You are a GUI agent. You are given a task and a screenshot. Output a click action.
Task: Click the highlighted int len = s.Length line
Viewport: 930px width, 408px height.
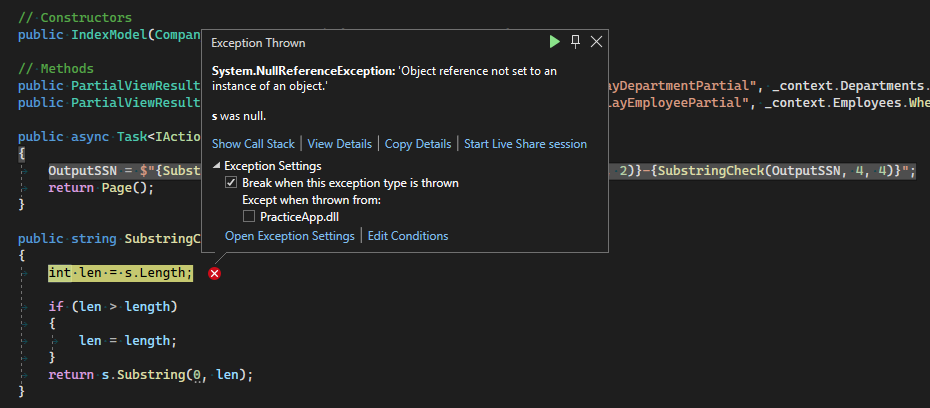[x=121, y=273]
